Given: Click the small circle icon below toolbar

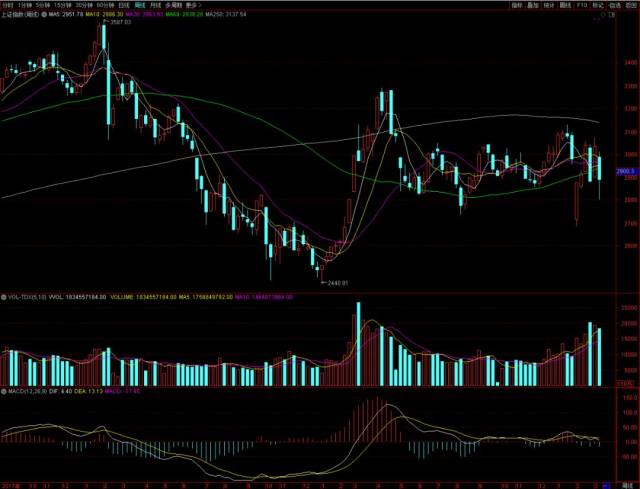Looking at the screenshot, I should pyautogui.click(x=603, y=15).
